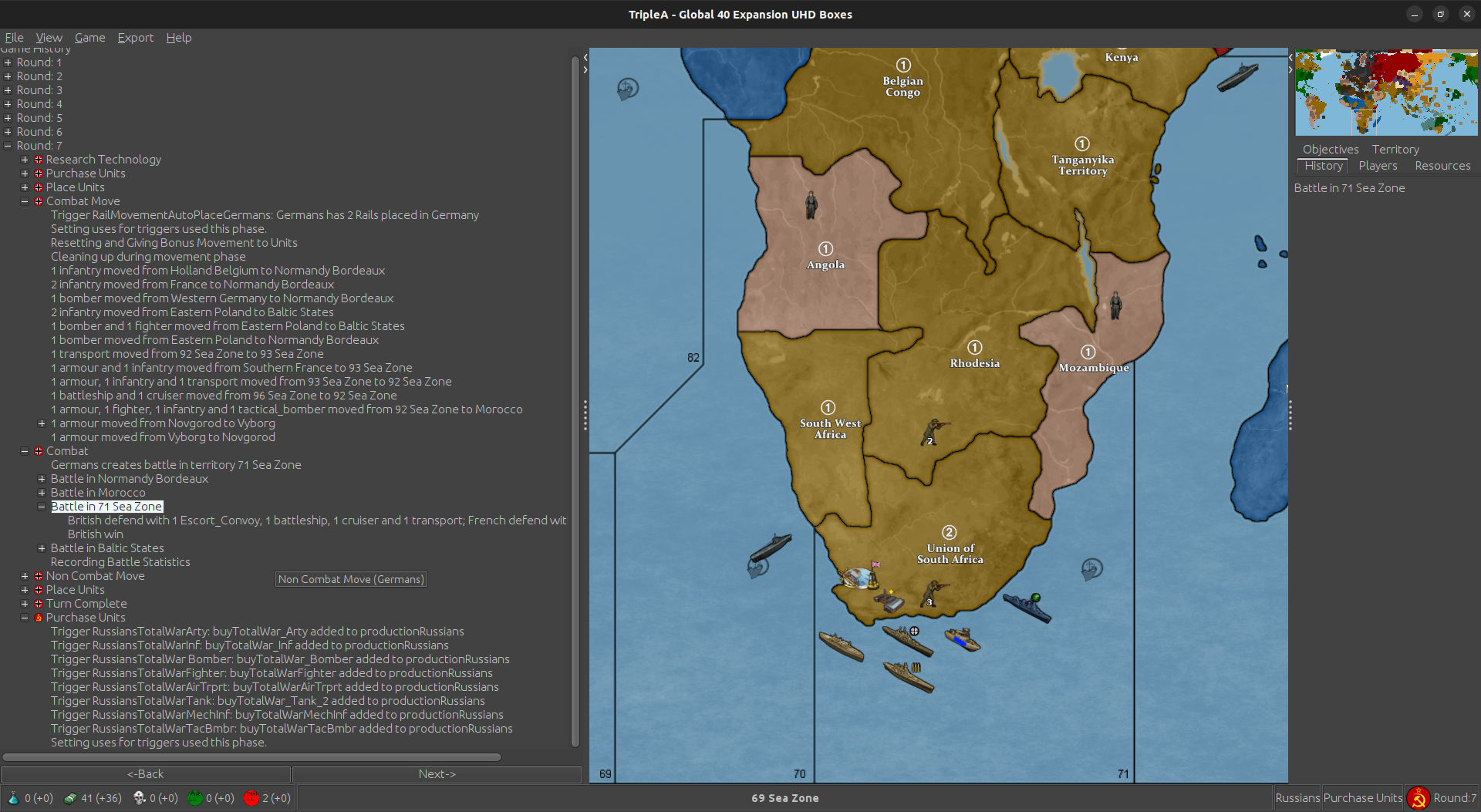Click the Russians hammer and sickle emblem
This screenshot has height=812, width=1481.
point(1418,798)
